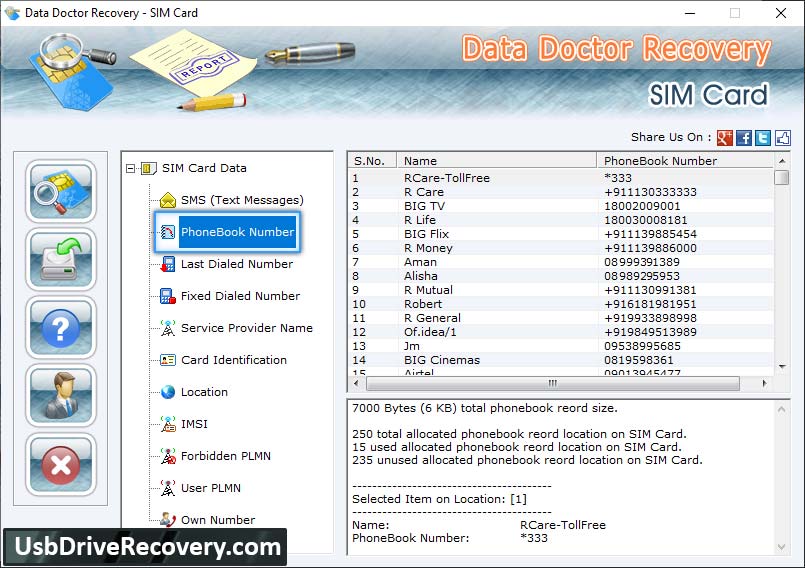Click the Fixed Dialed Number icon
Image resolution: width=805 pixels, height=568 pixels.
click(167, 296)
